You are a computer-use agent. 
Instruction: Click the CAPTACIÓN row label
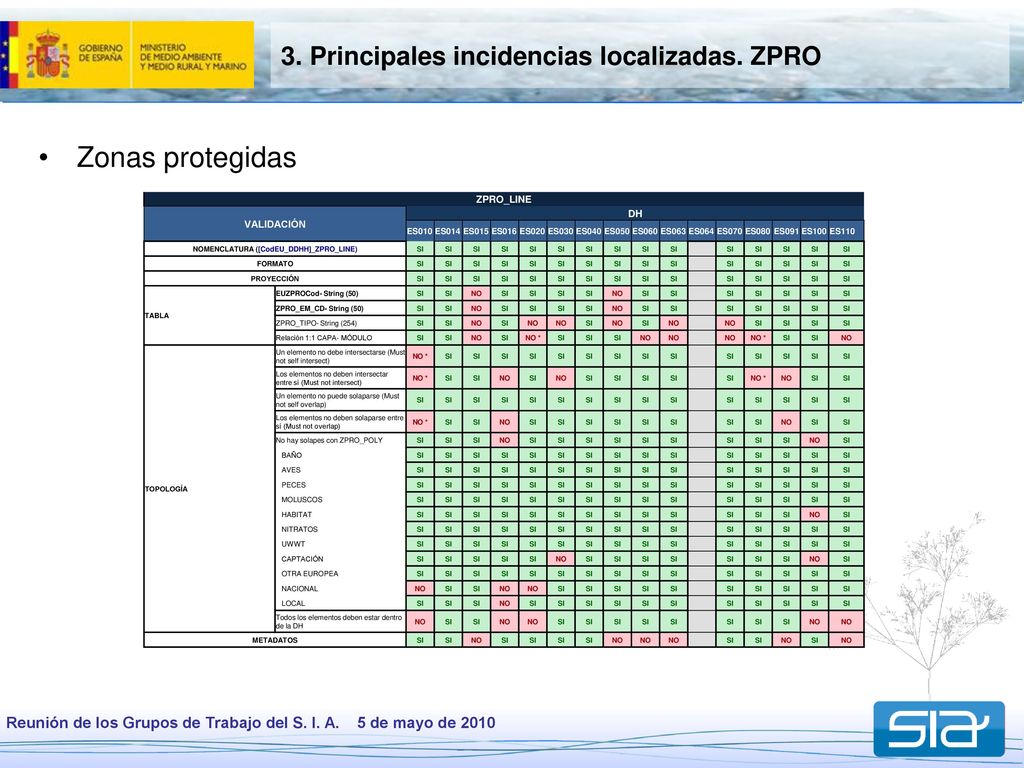[302, 559]
